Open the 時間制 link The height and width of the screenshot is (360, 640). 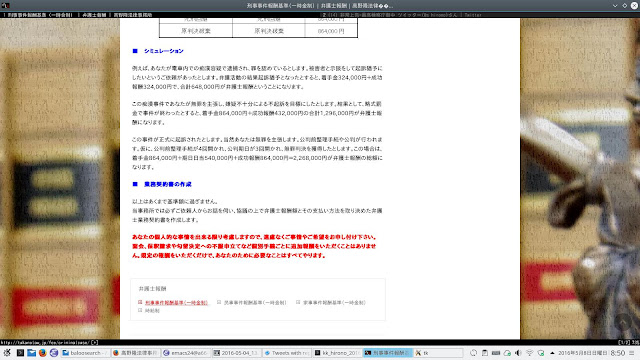[152, 311]
